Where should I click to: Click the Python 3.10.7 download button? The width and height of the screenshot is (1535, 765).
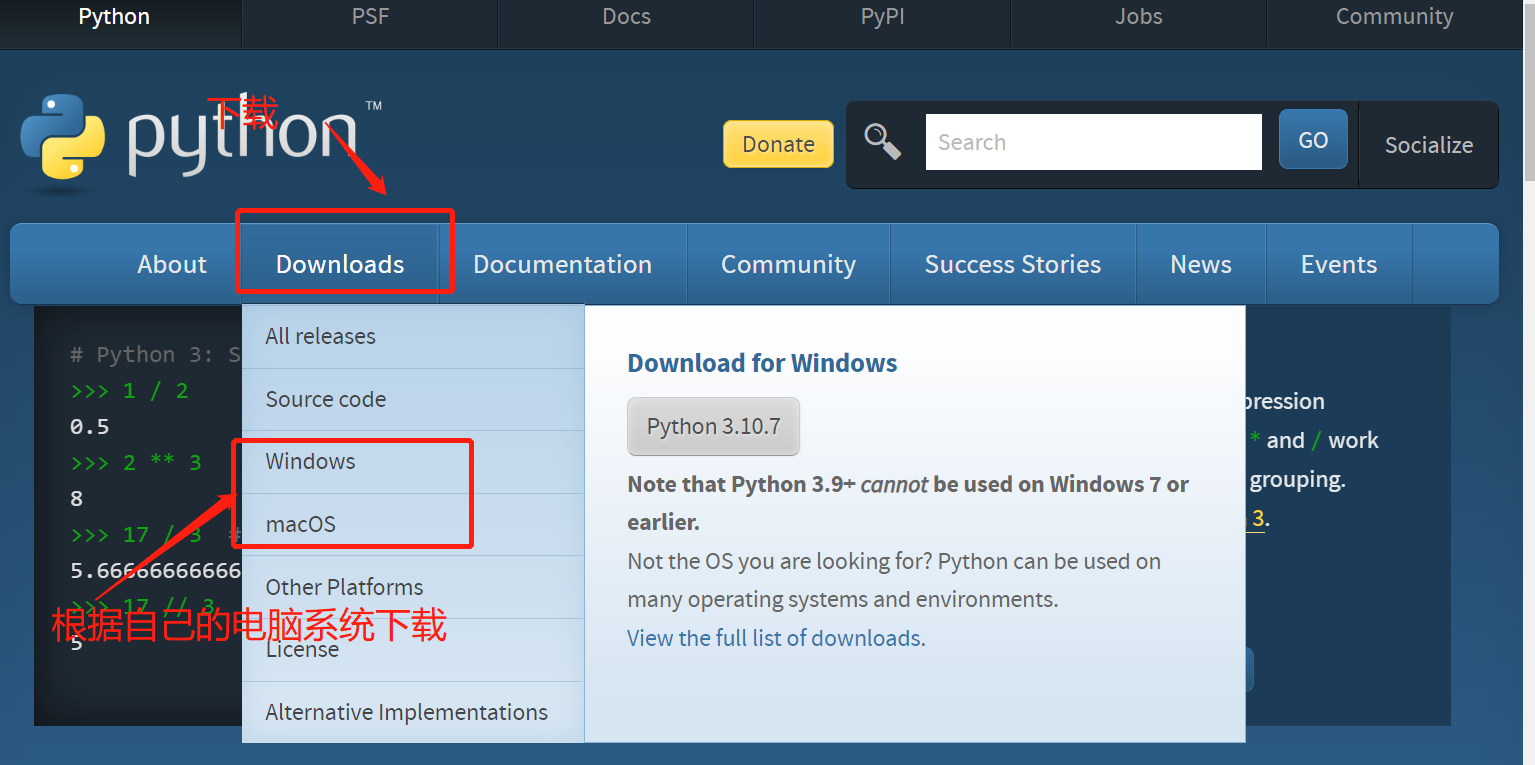[x=713, y=427]
